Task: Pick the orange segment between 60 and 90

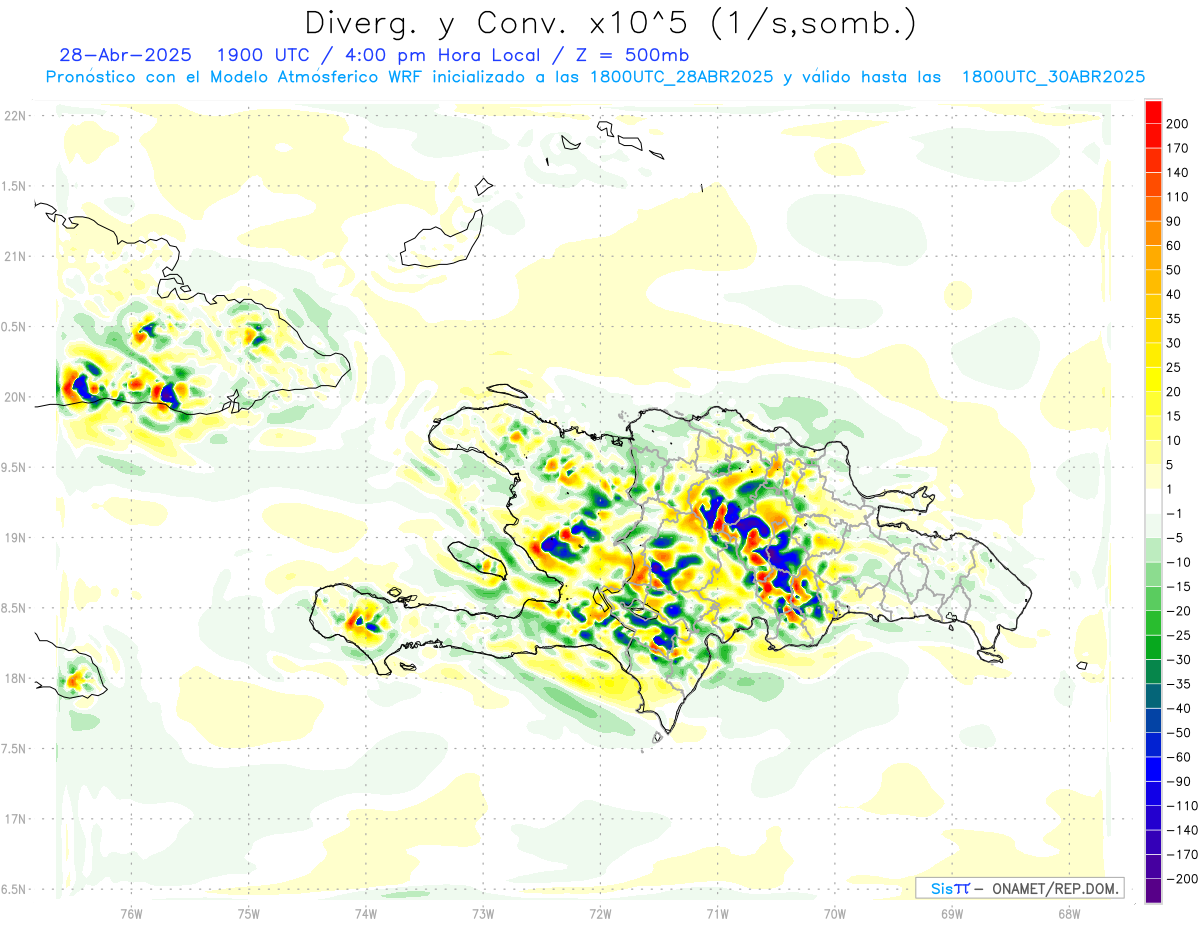Action: [x=1153, y=233]
